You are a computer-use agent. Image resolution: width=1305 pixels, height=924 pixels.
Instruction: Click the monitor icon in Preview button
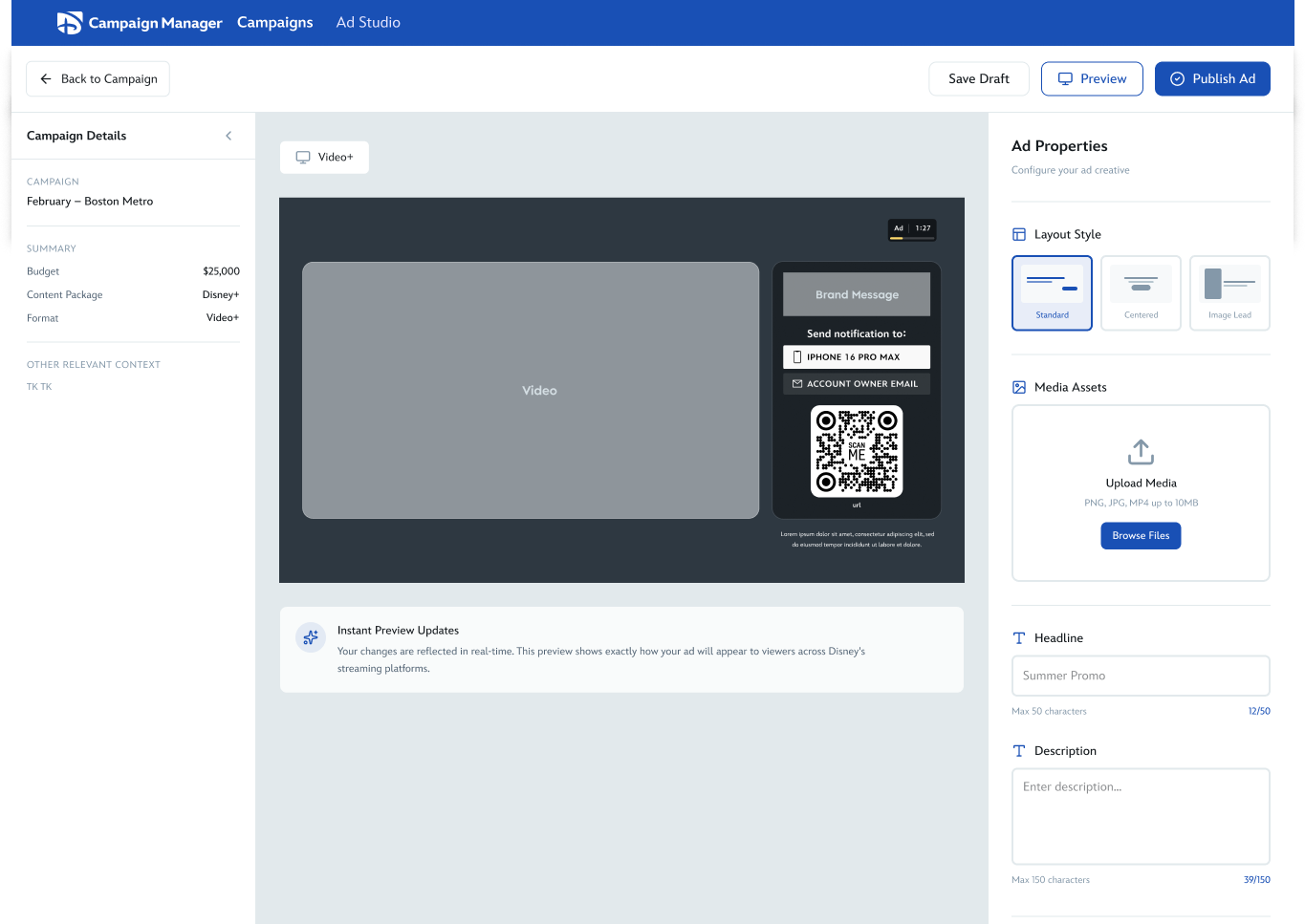click(x=1065, y=79)
